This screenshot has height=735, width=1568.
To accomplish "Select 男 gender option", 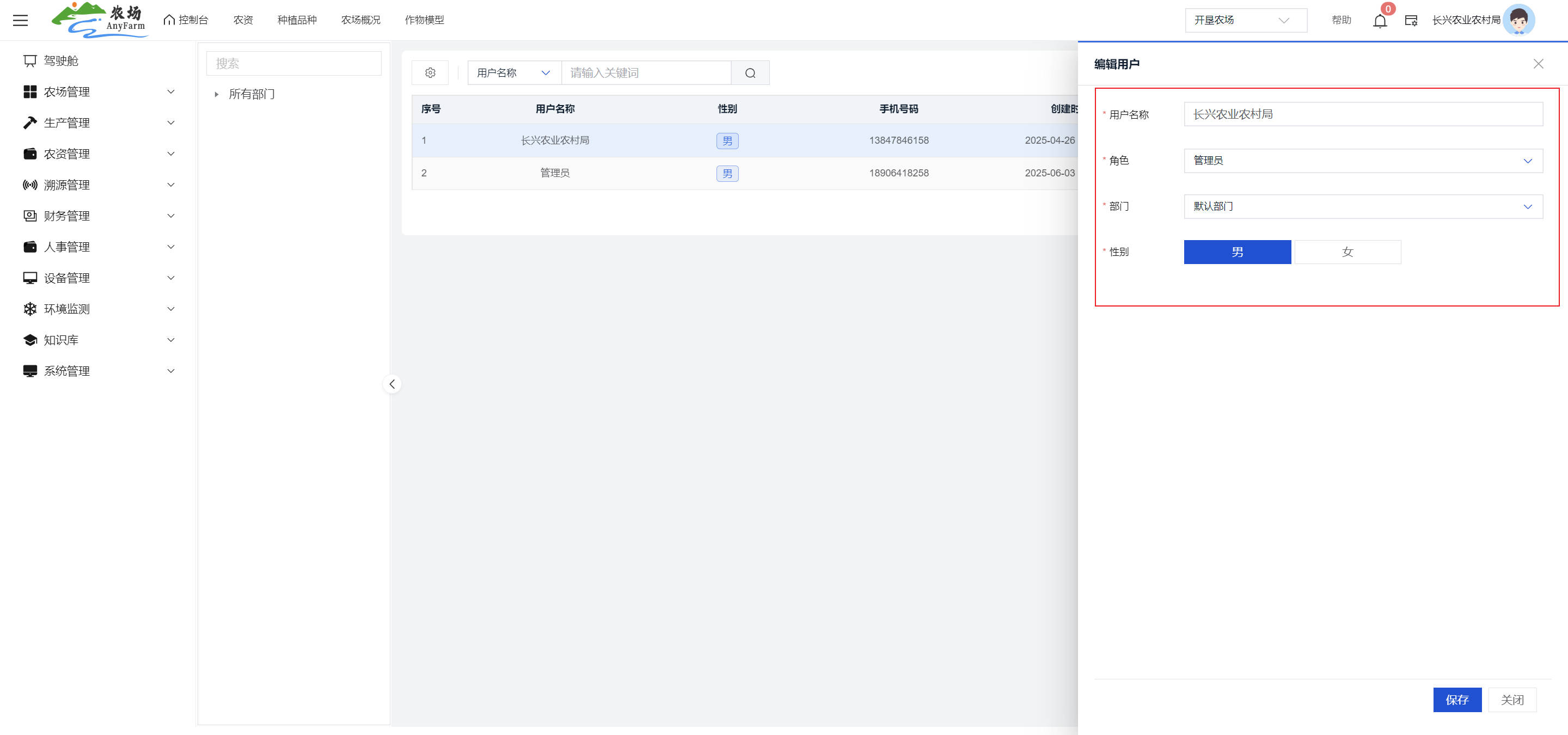I will [x=1236, y=252].
